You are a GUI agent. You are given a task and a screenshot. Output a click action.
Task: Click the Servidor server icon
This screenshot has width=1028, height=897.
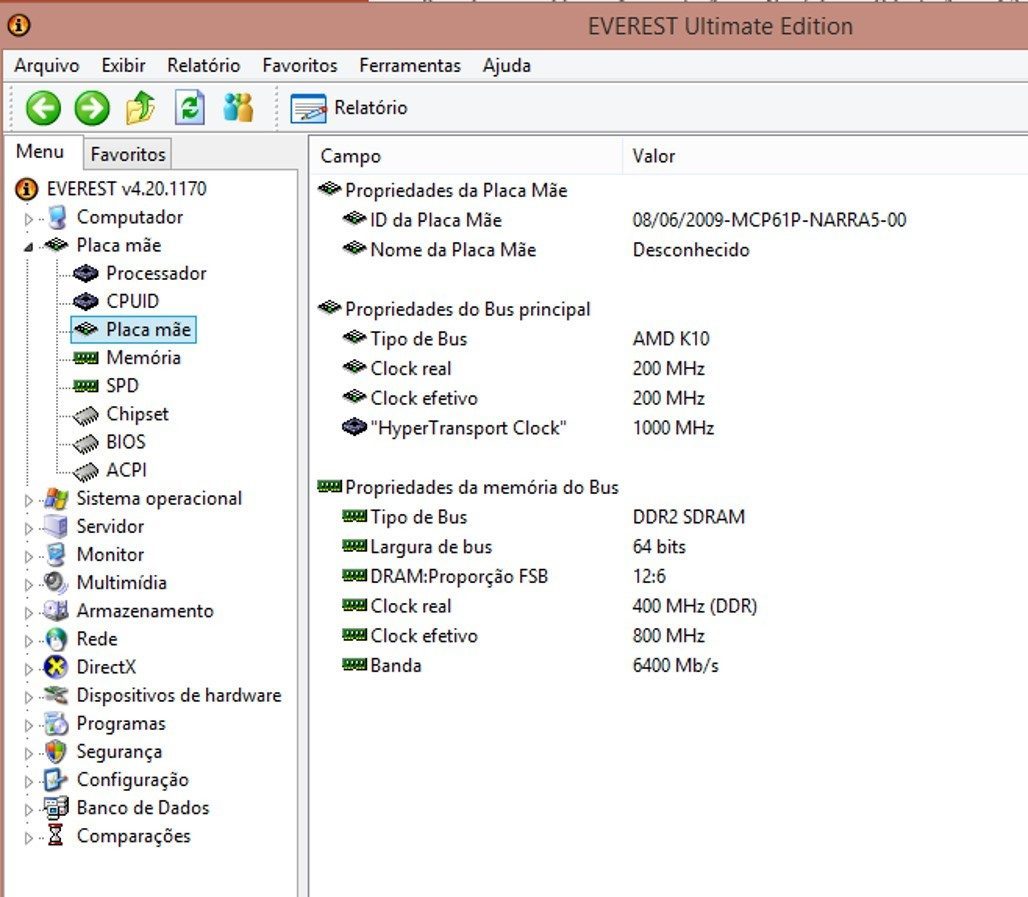click(x=56, y=527)
